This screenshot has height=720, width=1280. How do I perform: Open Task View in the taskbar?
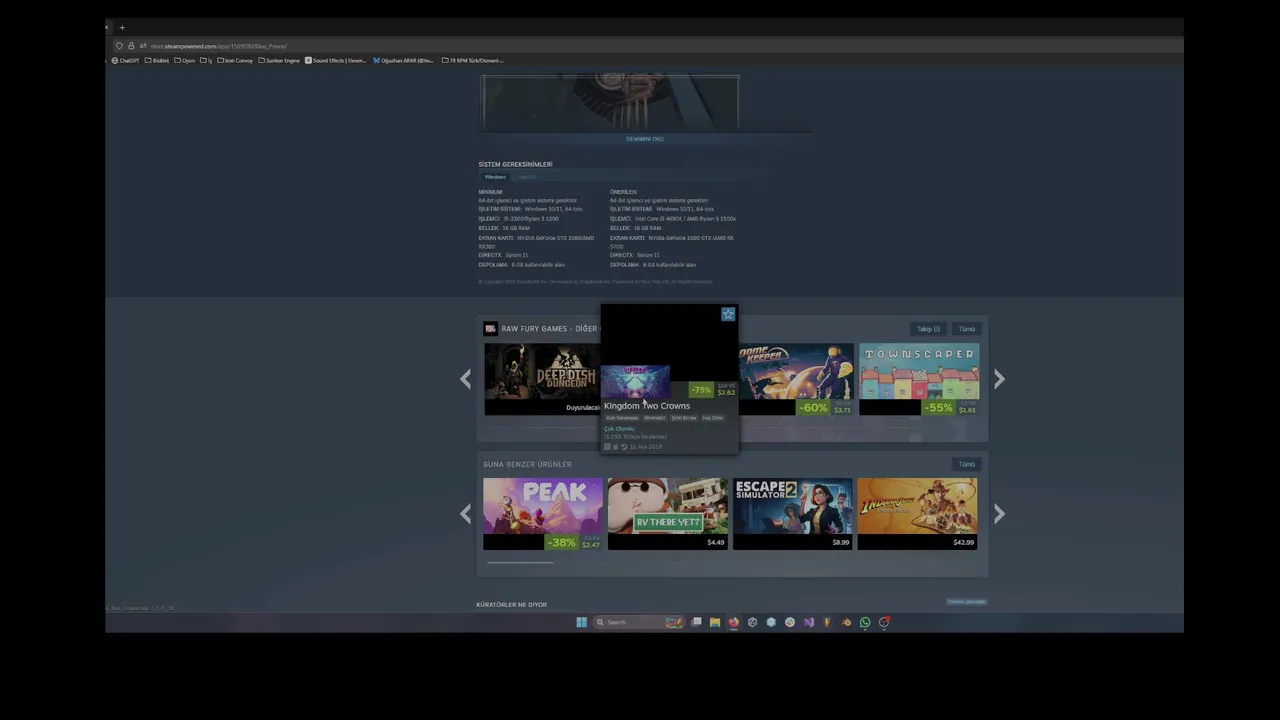[696, 622]
